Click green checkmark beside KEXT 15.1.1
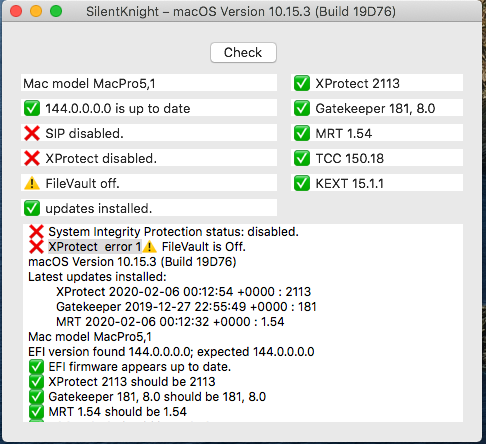This screenshot has height=444, width=486. (302, 183)
